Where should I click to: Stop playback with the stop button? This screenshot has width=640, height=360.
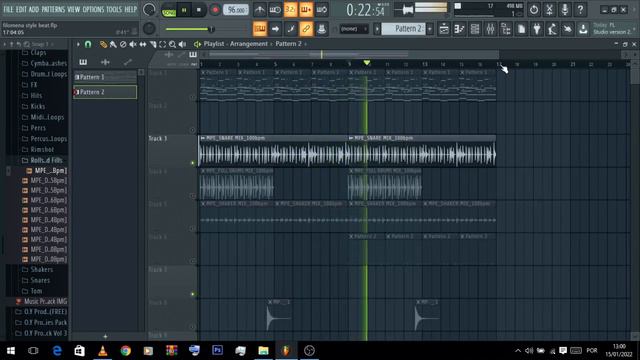(x=199, y=10)
